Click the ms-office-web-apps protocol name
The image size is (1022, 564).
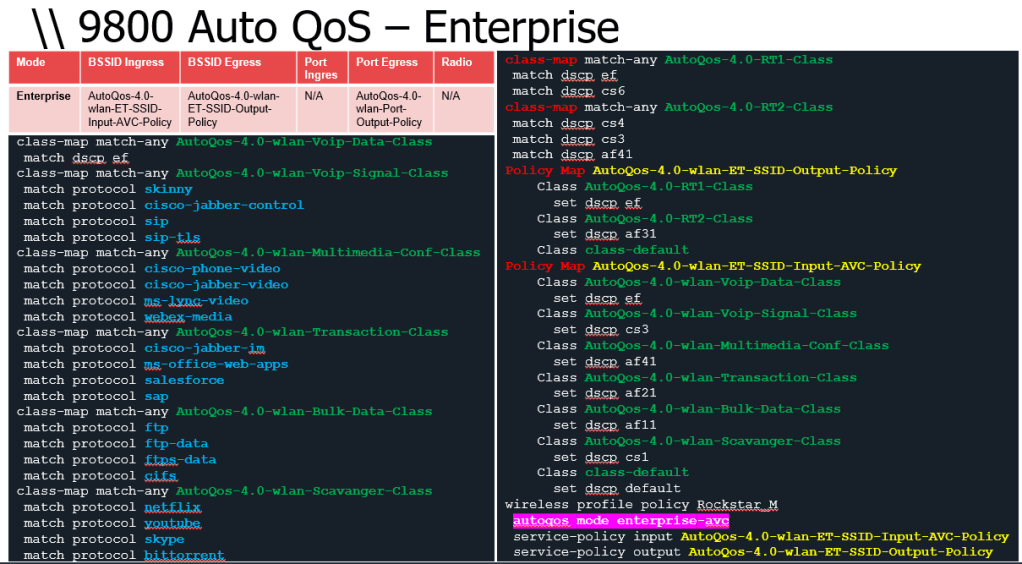pyautogui.click(x=216, y=364)
